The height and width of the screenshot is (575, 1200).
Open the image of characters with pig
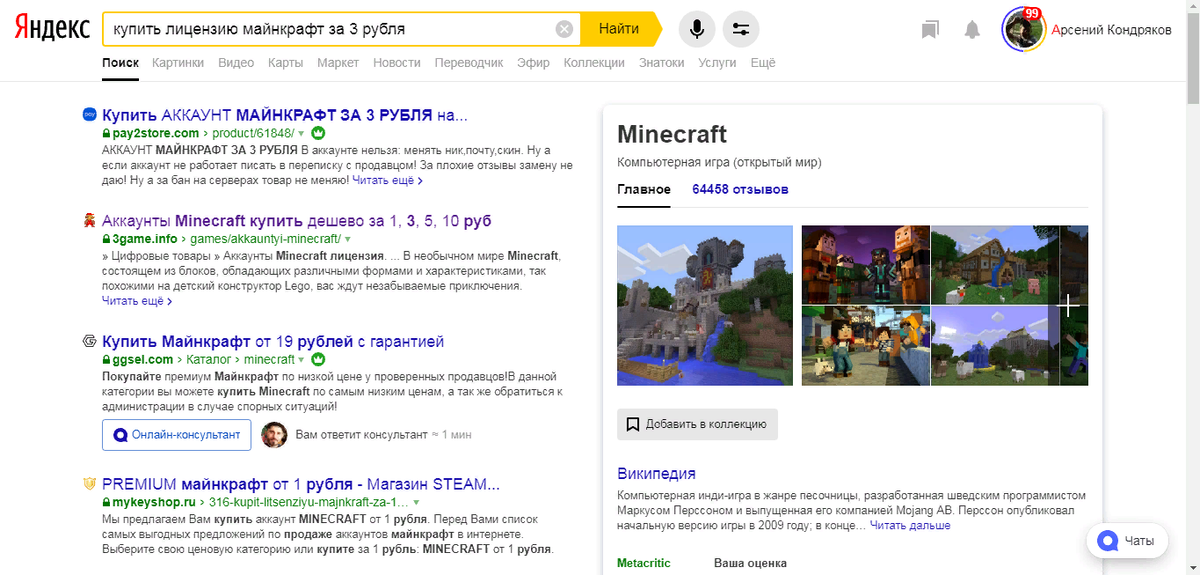point(865,345)
